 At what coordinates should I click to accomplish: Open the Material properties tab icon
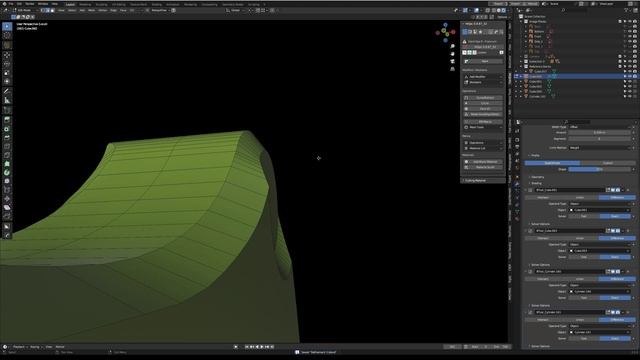point(517,219)
